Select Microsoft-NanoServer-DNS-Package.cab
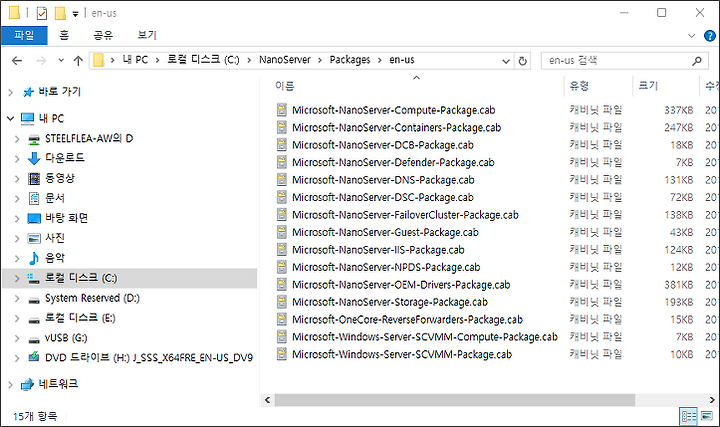 click(383, 180)
